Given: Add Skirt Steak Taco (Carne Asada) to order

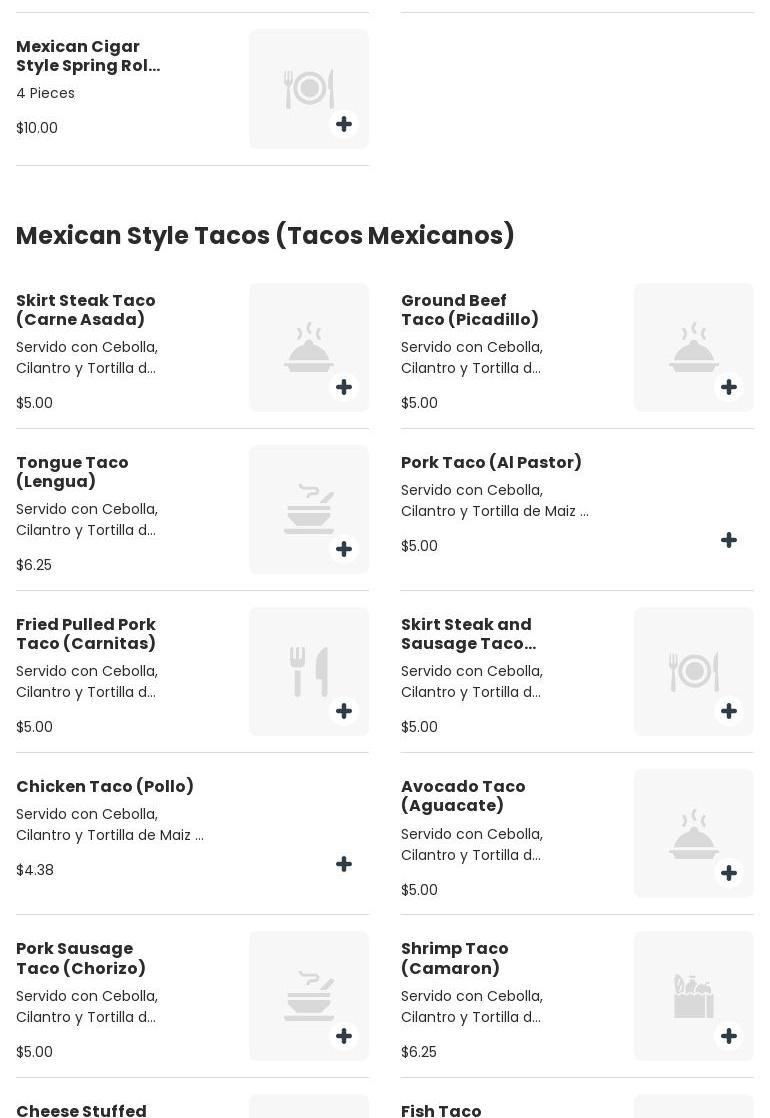Looking at the screenshot, I should click(344, 387).
